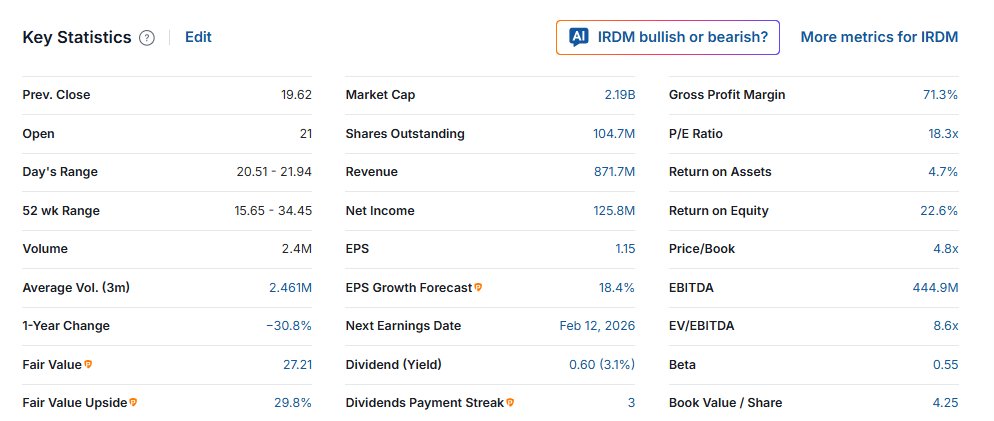Open the Key Statistics help question-mark icon
This screenshot has width=994, height=421.
pyautogui.click(x=146, y=38)
